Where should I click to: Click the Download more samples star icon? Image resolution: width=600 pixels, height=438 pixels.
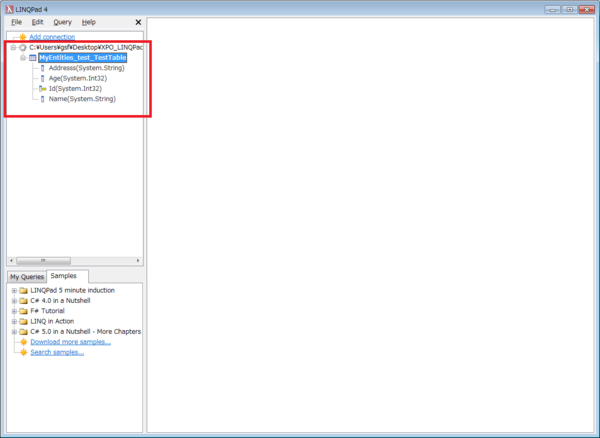(x=24, y=342)
